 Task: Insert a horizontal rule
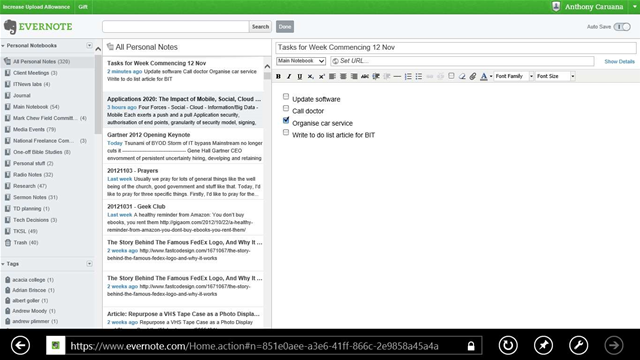397,76
